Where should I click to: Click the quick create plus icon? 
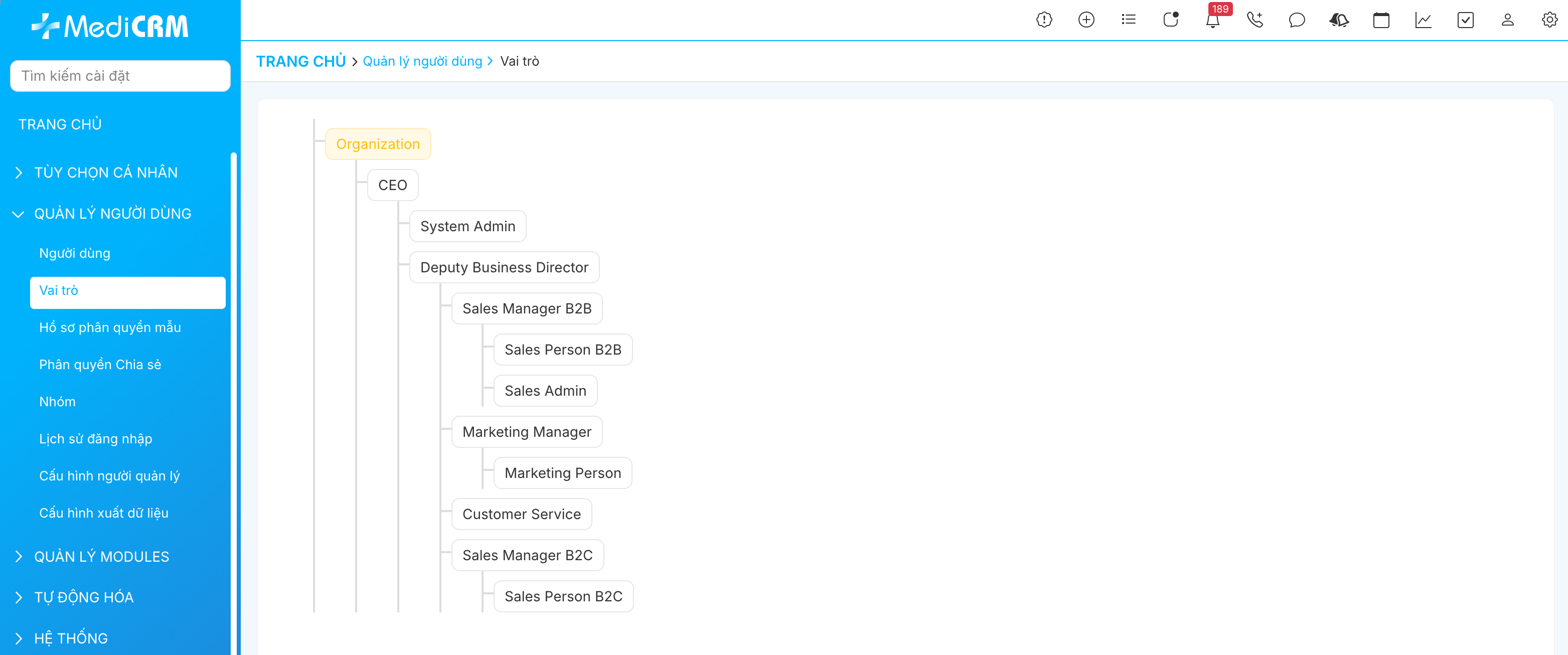pyautogui.click(x=1086, y=20)
